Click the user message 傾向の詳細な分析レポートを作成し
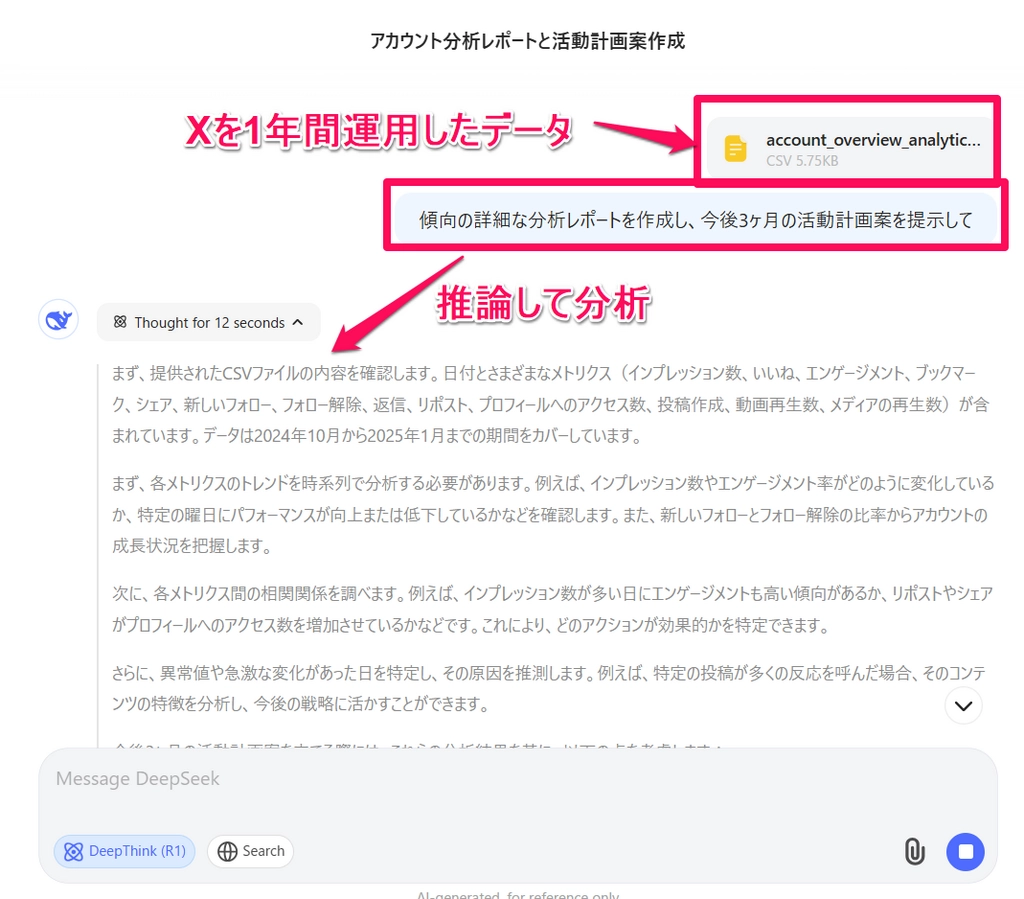Screen dimensions: 1024x899 (696, 220)
